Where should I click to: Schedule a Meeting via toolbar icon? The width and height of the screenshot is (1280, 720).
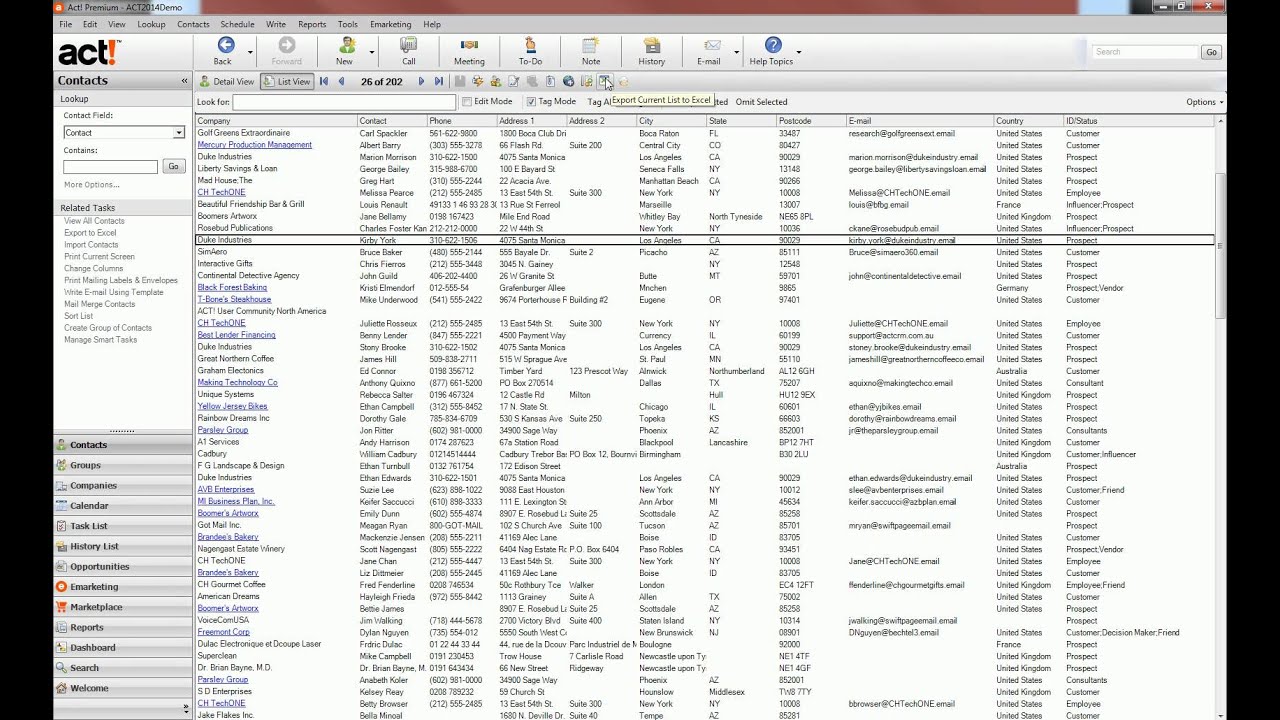[x=469, y=45]
